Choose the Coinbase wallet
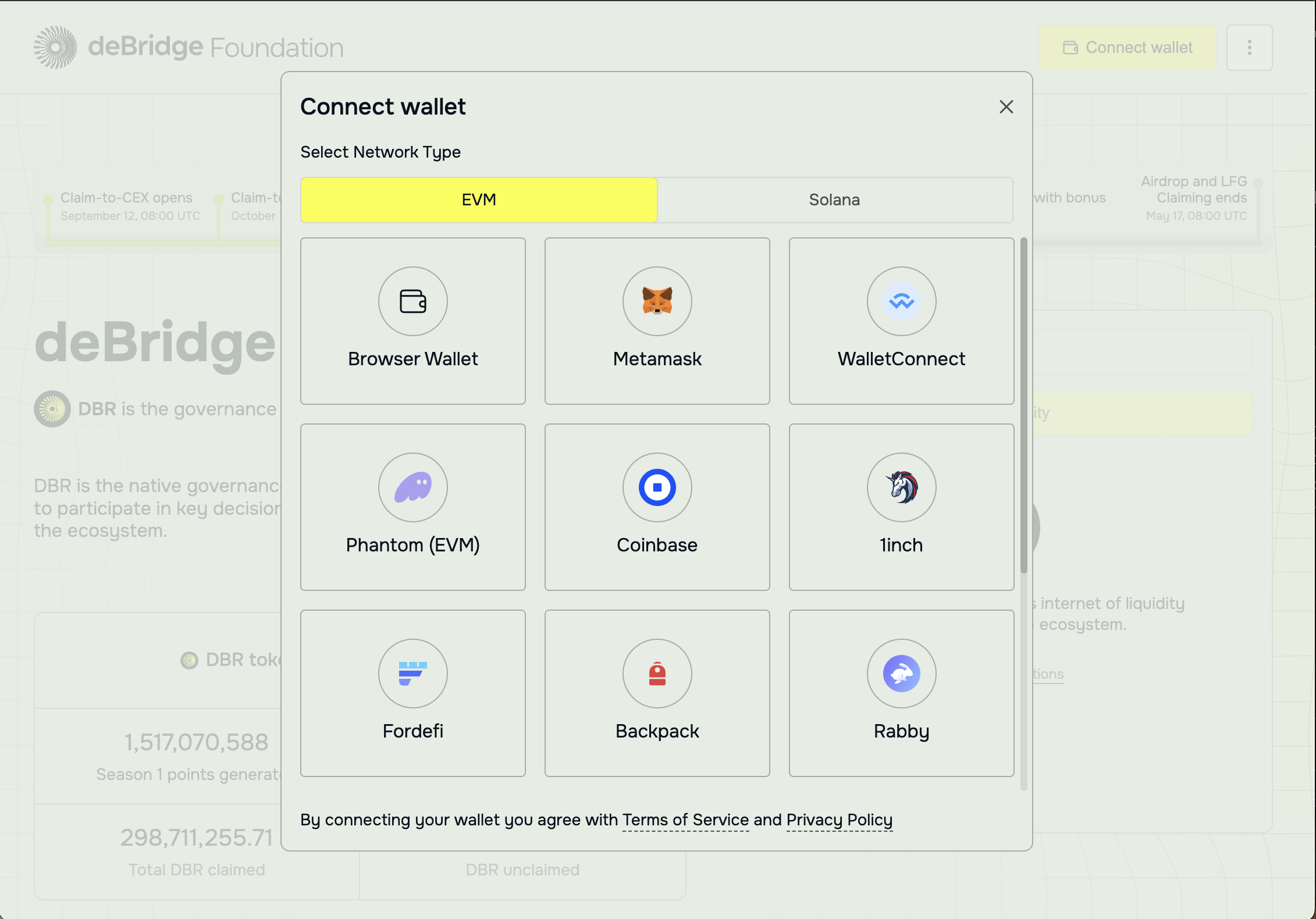 click(x=657, y=507)
